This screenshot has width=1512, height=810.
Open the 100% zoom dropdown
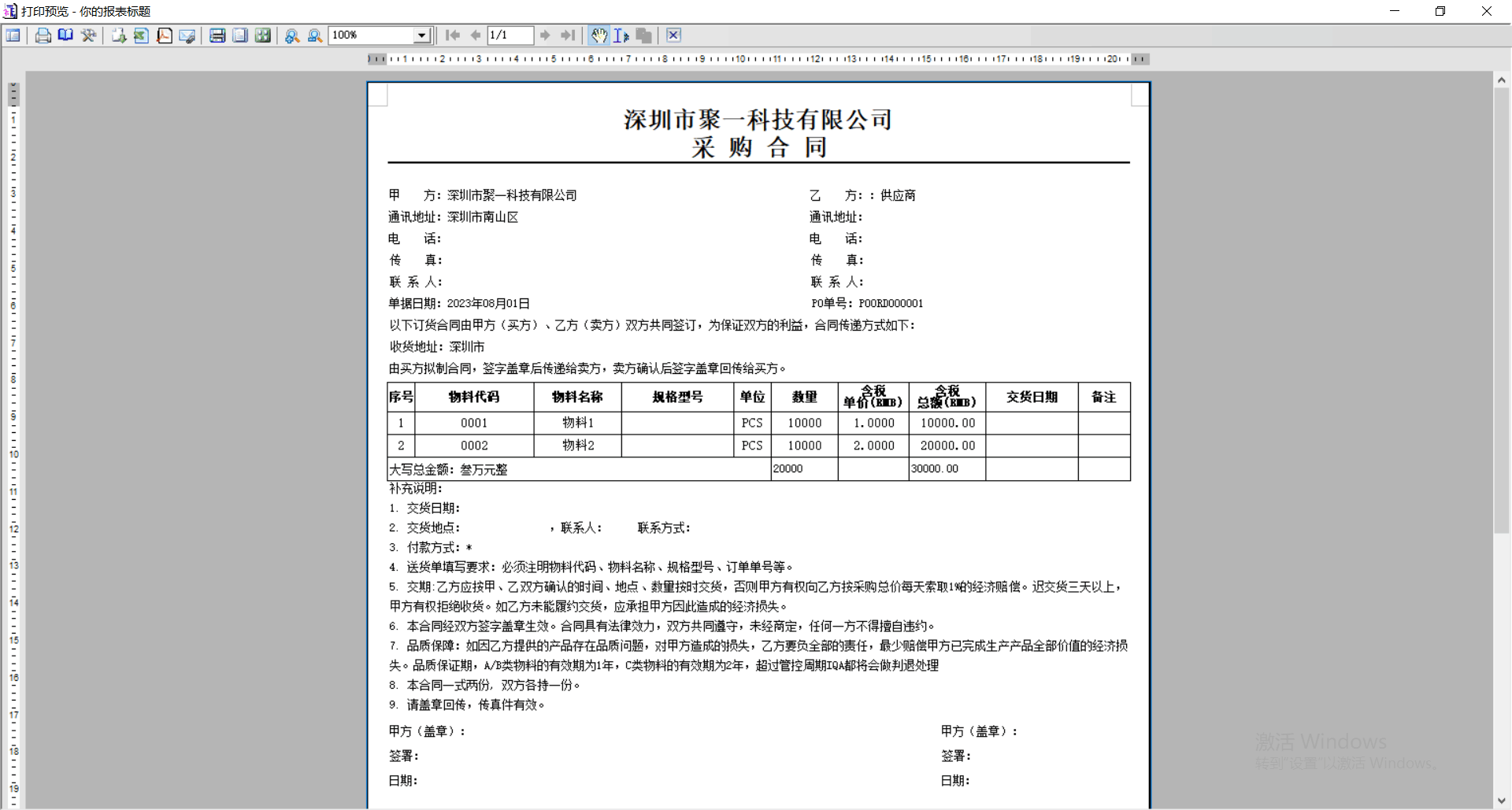tap(422, 35)
